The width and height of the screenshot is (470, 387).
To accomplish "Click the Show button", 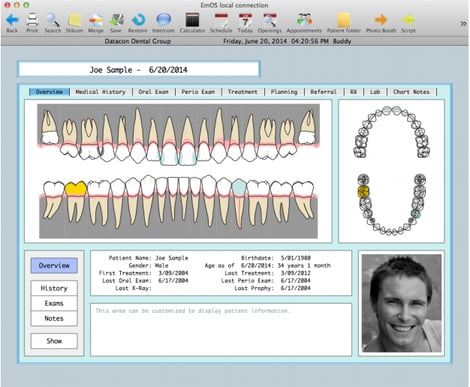I will (54, 341).
